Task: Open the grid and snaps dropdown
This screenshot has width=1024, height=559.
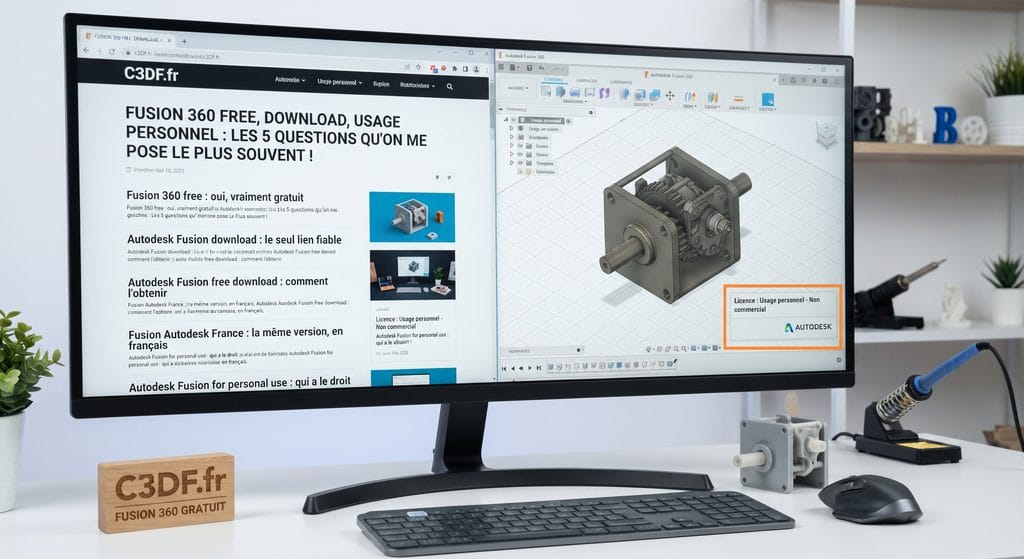Action: coord(705,348)
